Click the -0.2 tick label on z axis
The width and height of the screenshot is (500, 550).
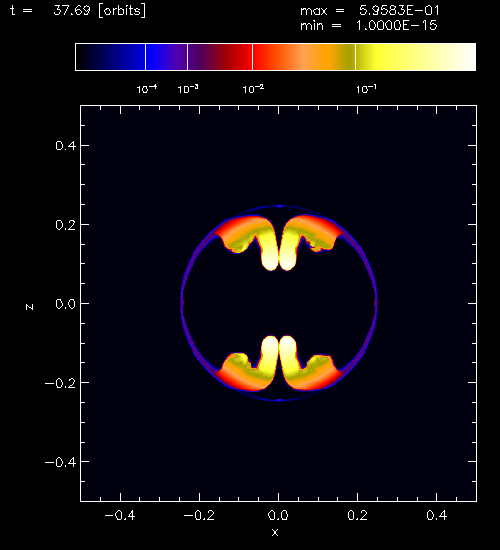pyautogui.click(x=60, y=383)
